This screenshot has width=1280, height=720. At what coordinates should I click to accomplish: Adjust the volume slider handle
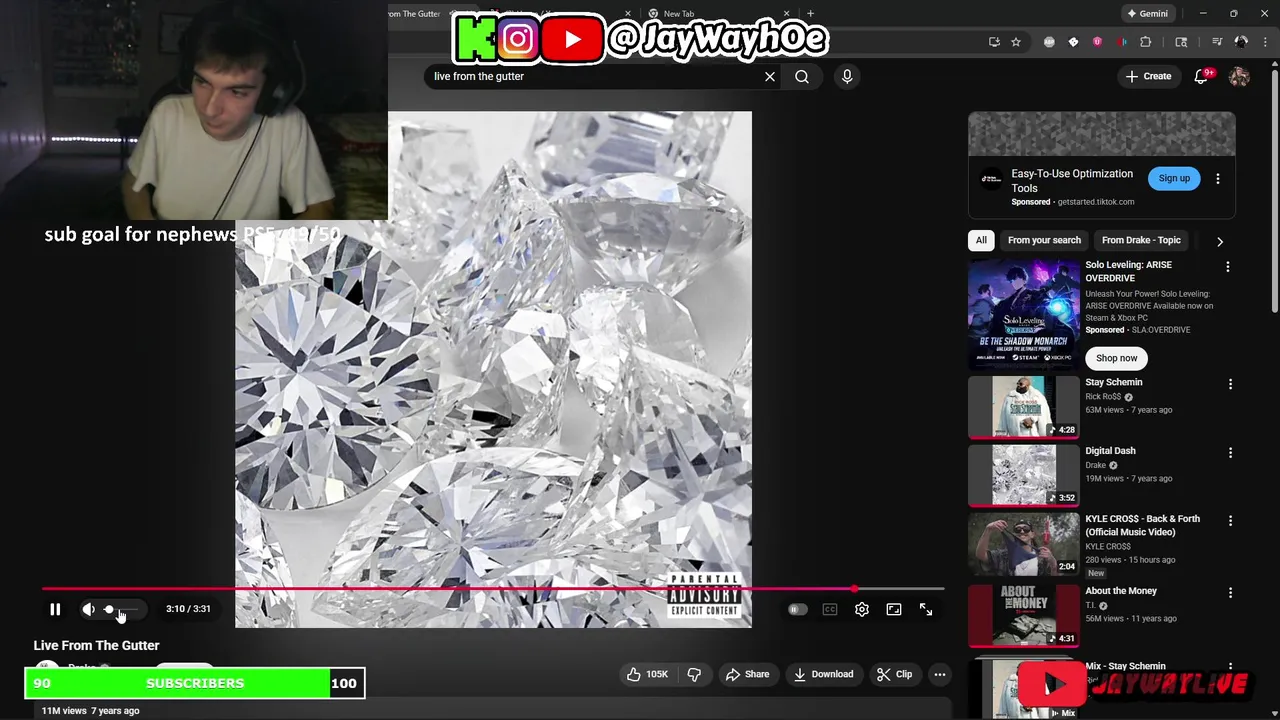[109, 609]
